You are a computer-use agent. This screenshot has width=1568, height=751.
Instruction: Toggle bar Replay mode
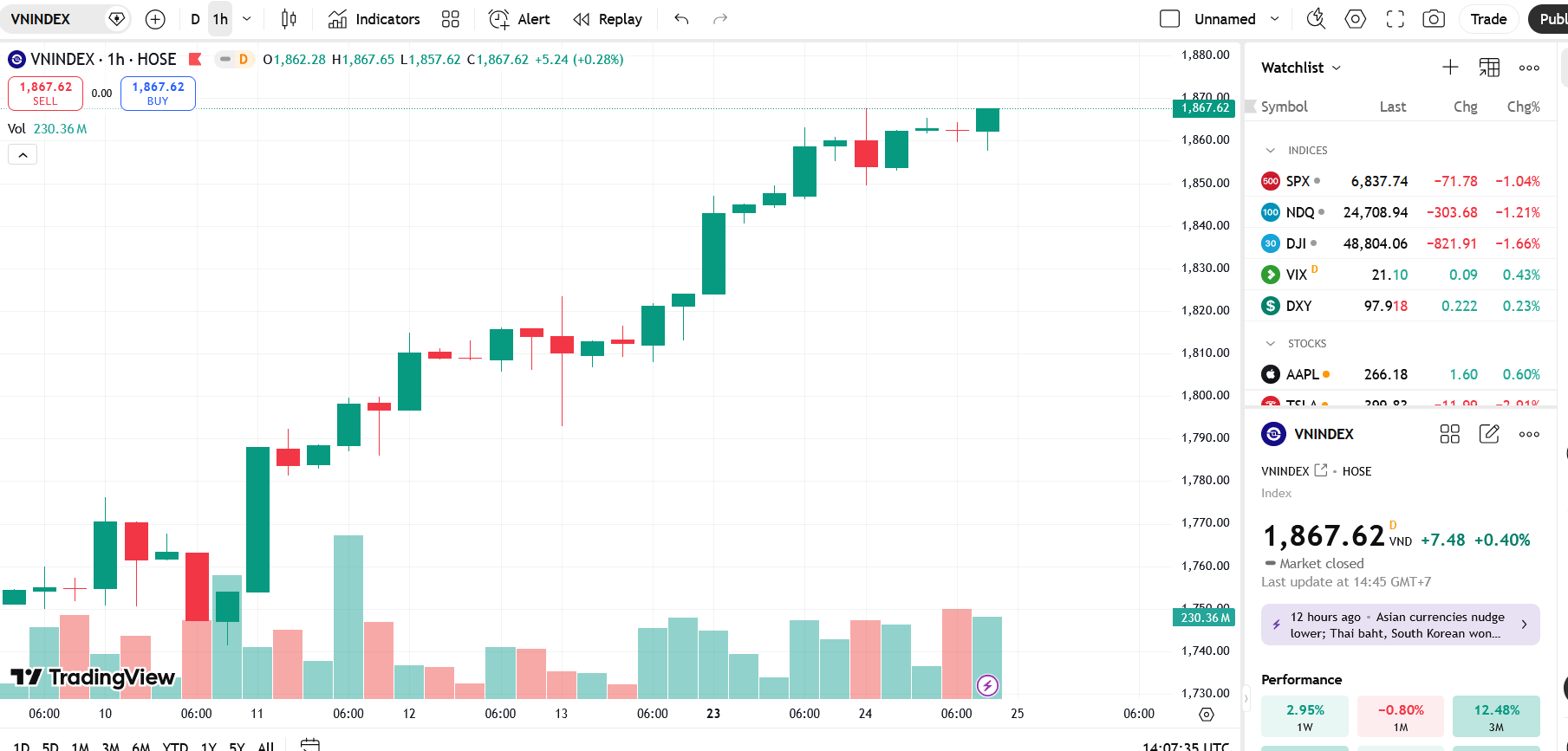[608, 18]
